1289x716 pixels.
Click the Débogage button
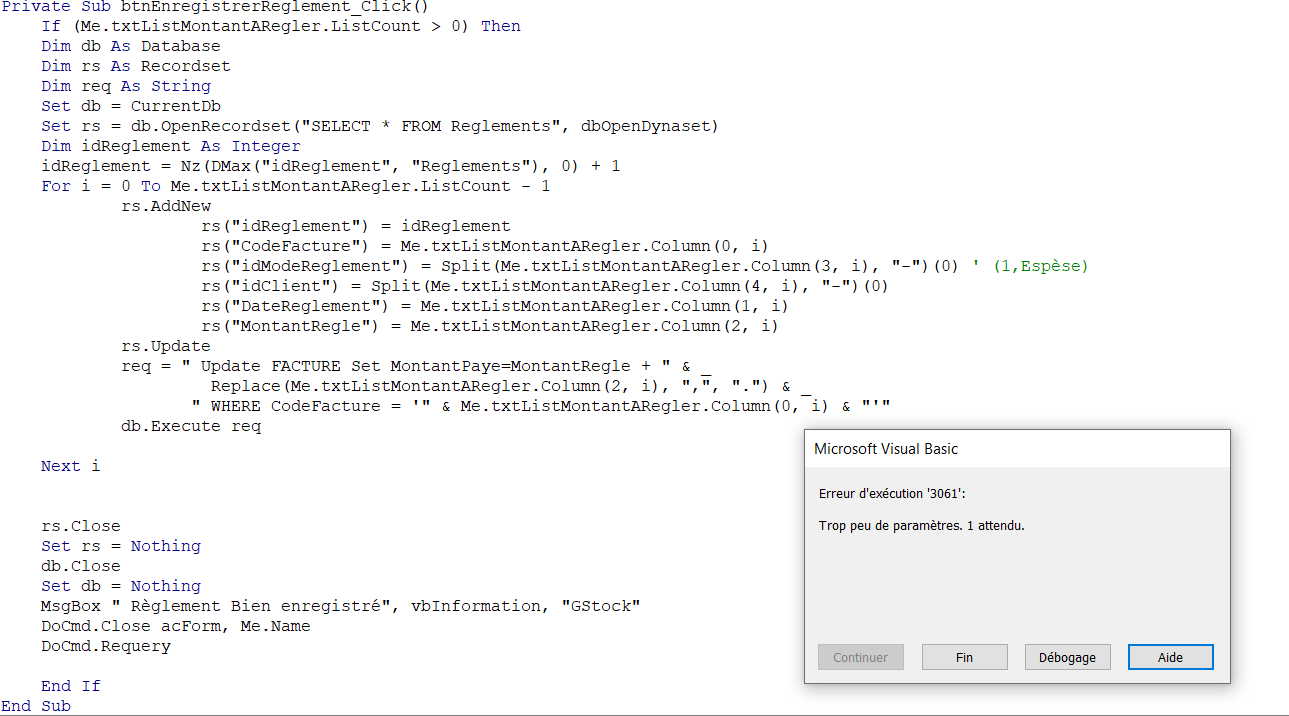[x=1067, y=657]
